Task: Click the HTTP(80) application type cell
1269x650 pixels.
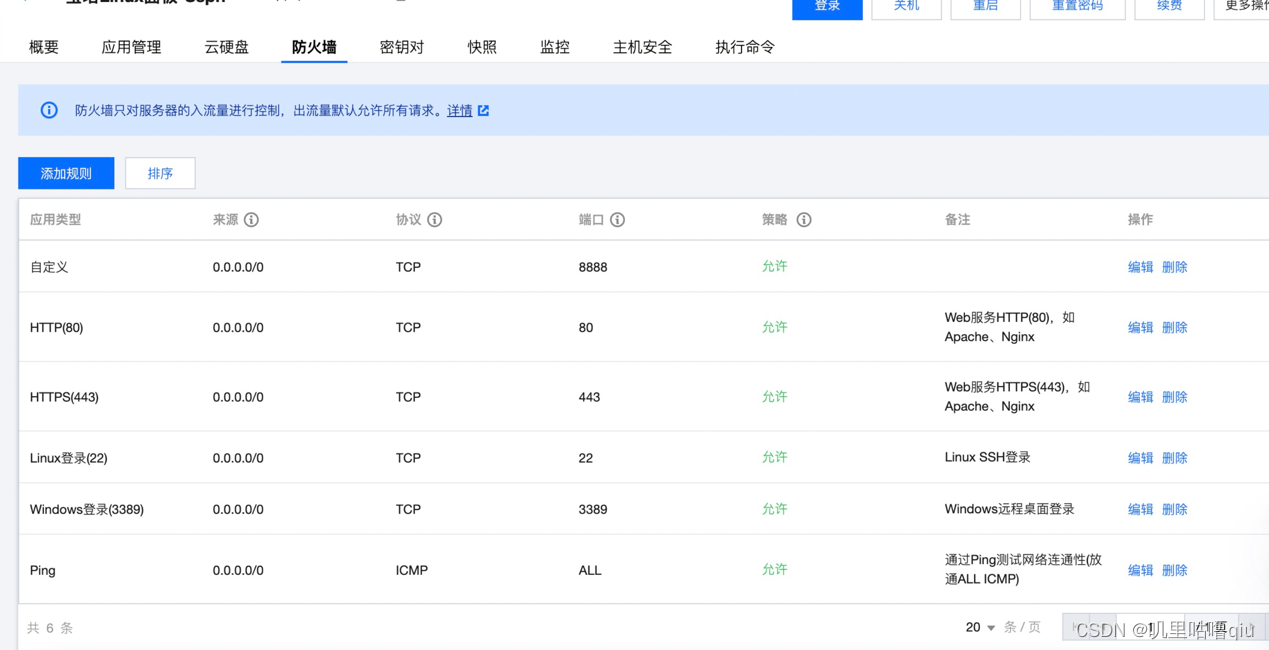Action: [x=56, y=327]
